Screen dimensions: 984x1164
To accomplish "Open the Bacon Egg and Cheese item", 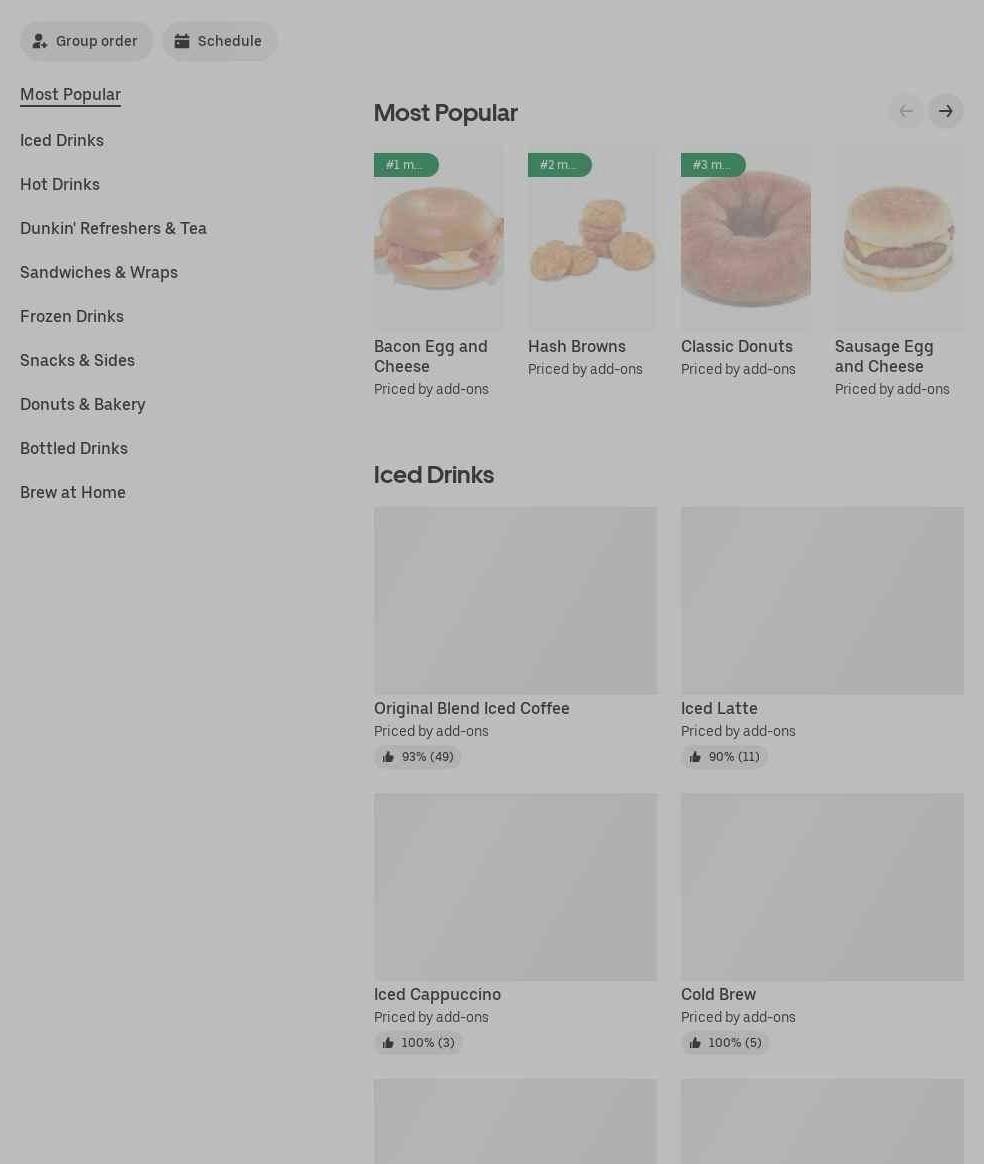I will [430, 356].
